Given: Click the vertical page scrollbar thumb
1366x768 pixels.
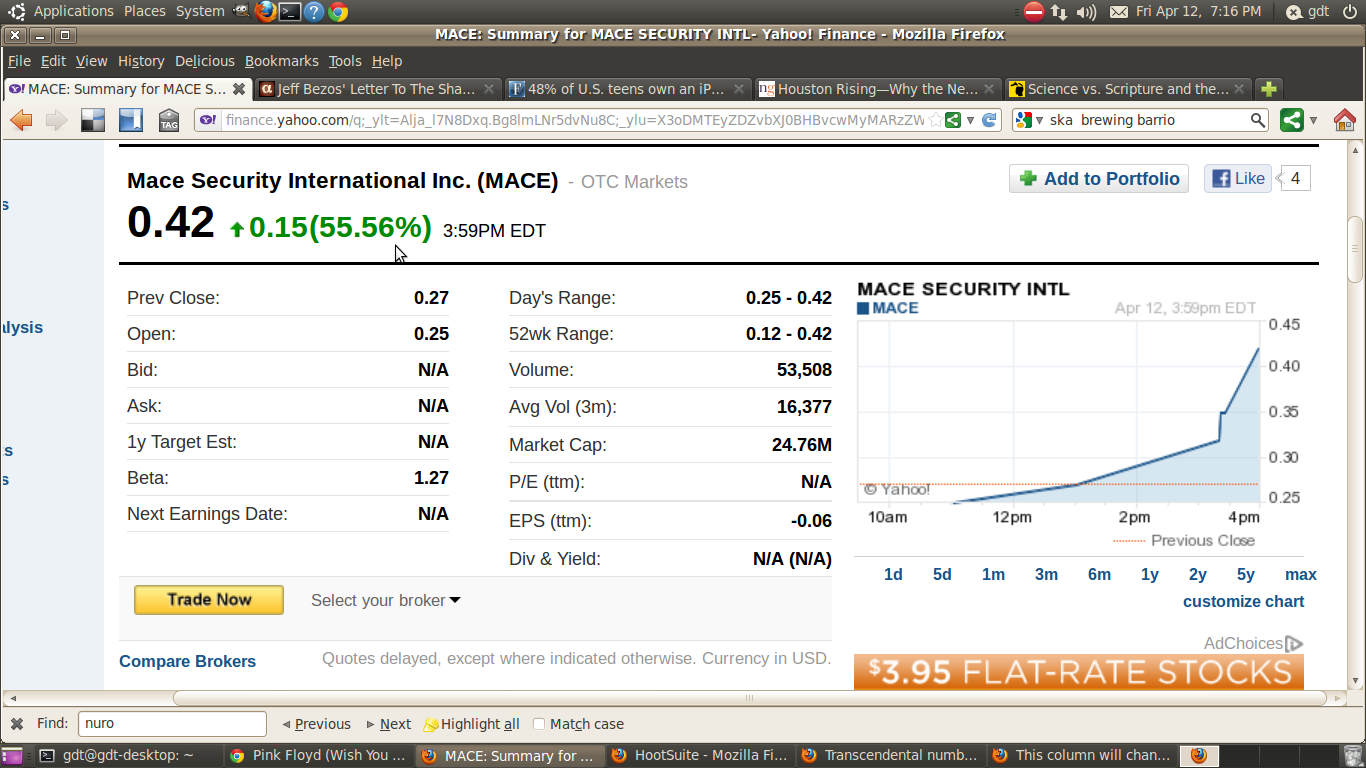Looking at the screenshot, I should [1357, 249].
